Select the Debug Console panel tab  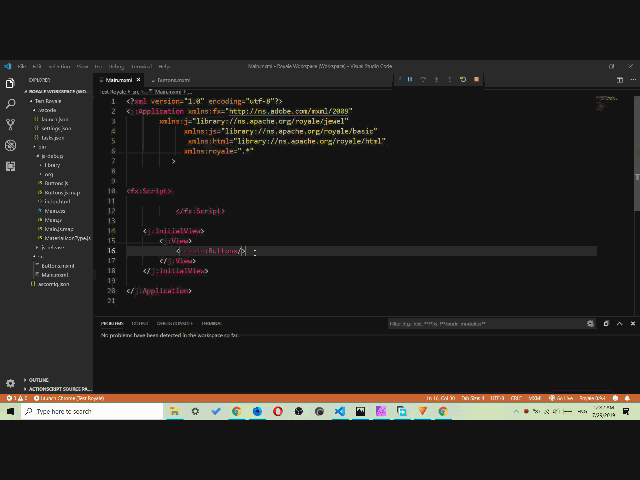[x=175, y=323]
